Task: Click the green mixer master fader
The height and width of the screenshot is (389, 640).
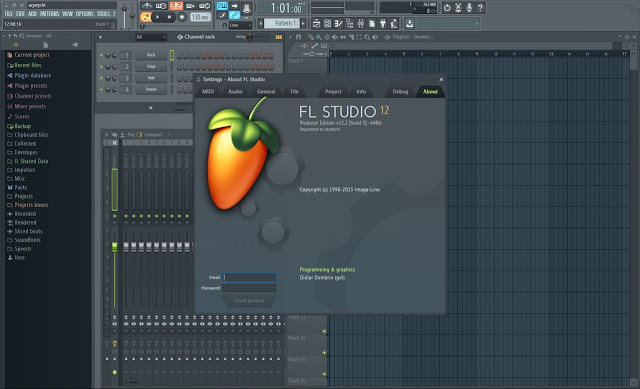Action: tap(114, 247)
